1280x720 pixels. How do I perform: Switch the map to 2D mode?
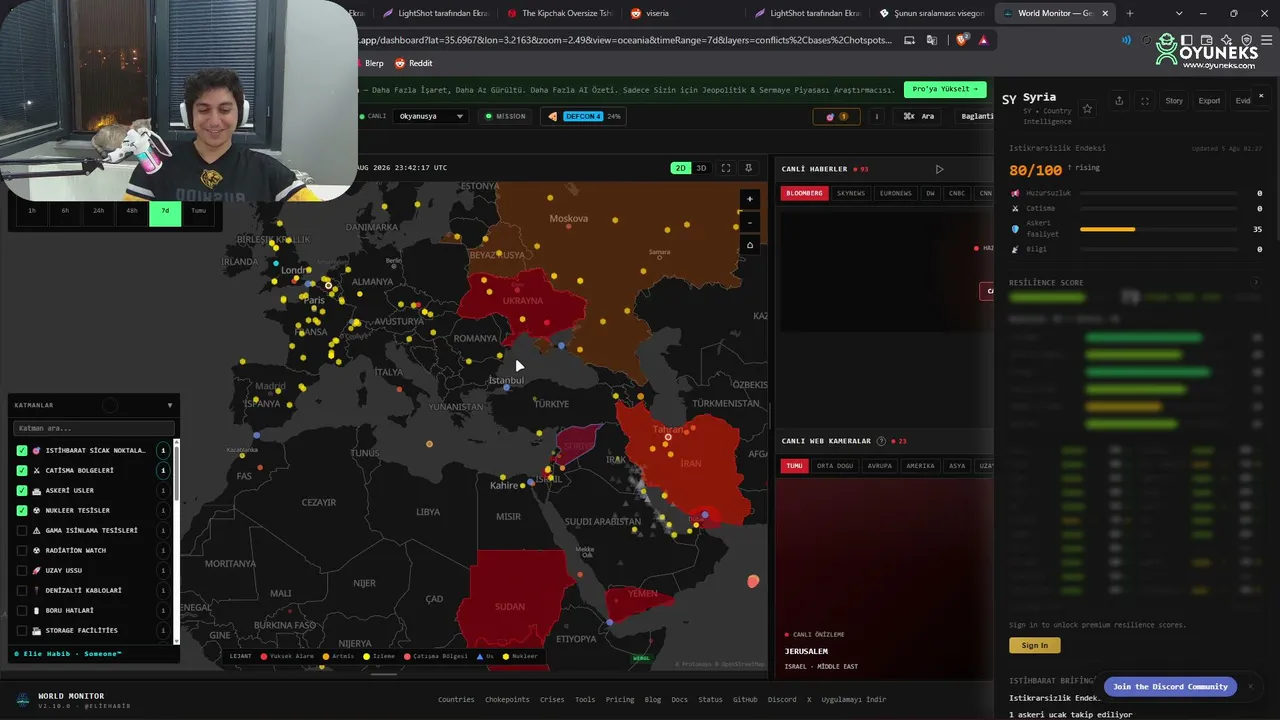(680, 168)
